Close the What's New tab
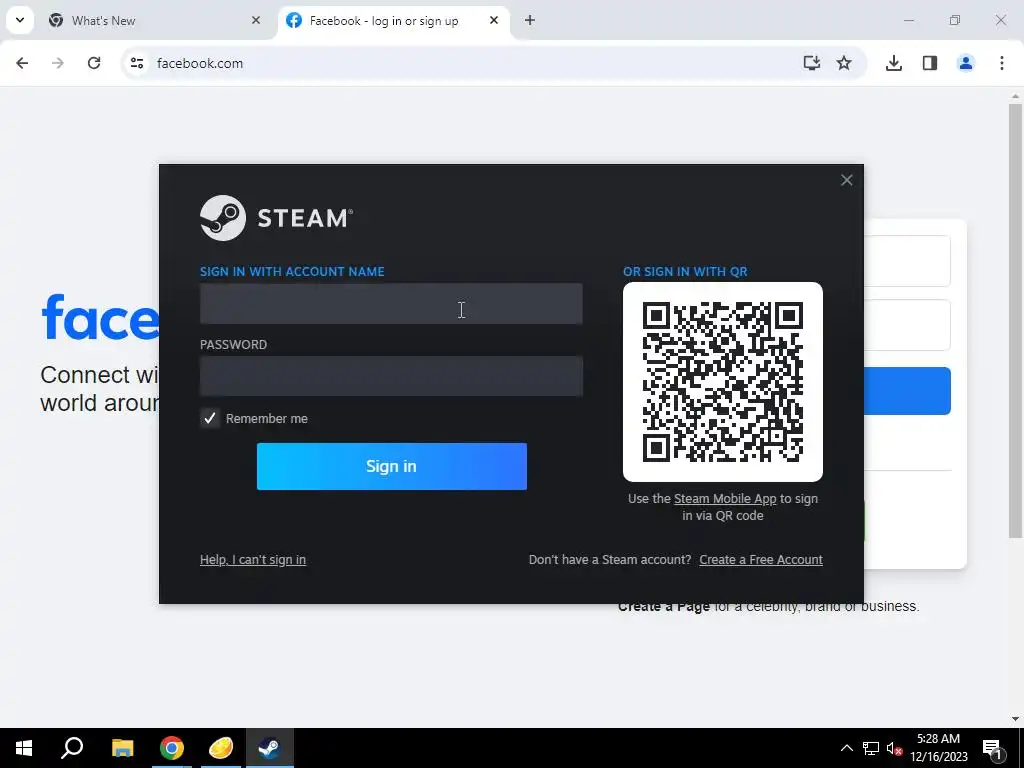Viewport: 1024px width, 768px height. tap(256, 21)
